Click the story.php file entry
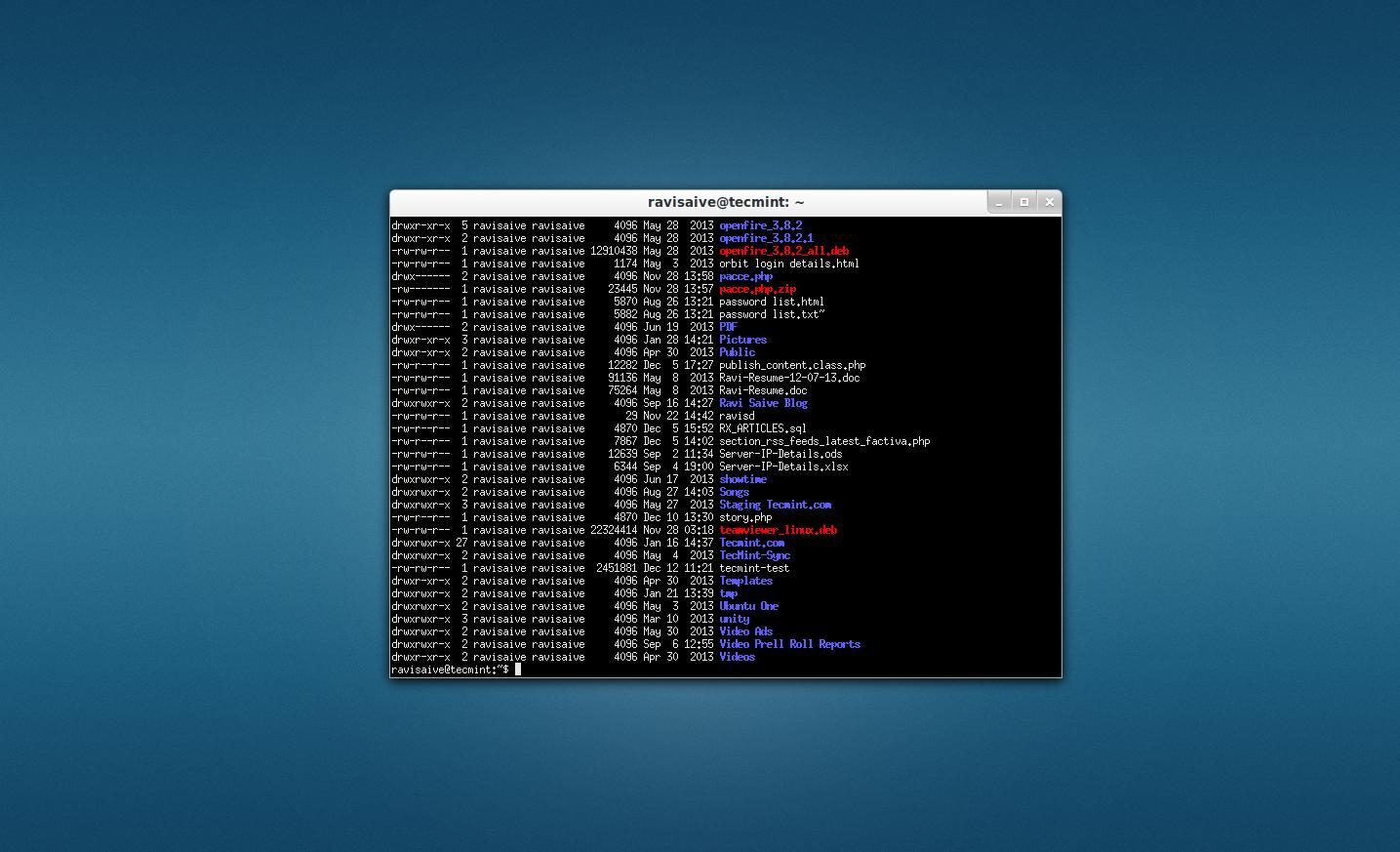Image resolution: width=1400 pixels, height=852 pixels. point(744,517)
